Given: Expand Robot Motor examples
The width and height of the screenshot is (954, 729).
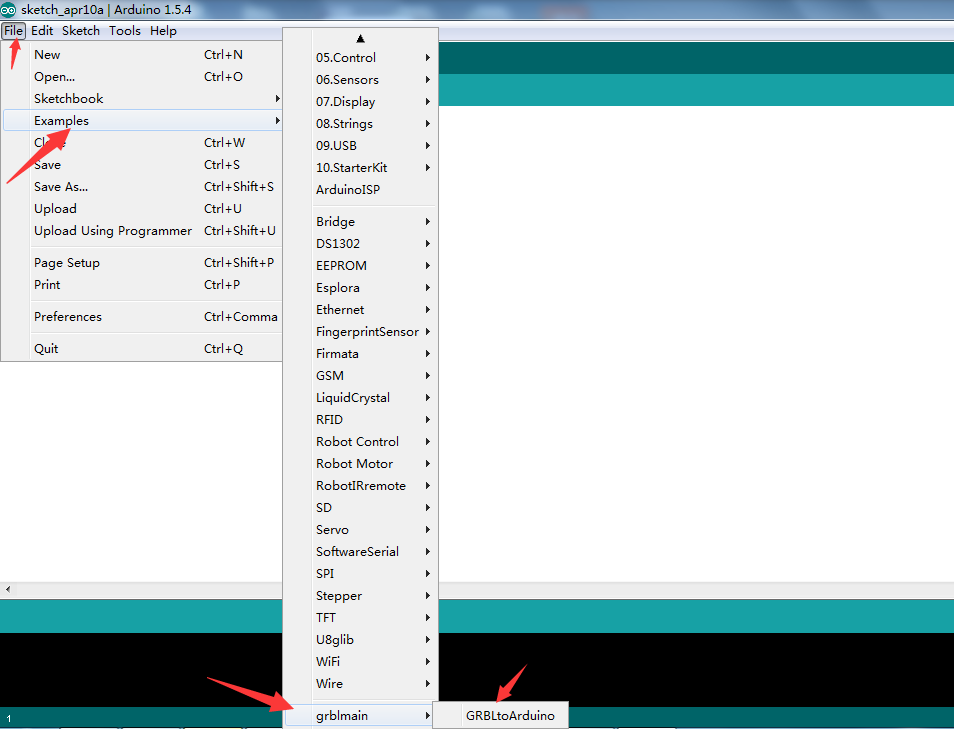Looking at the screenshot, I should 361,464.
